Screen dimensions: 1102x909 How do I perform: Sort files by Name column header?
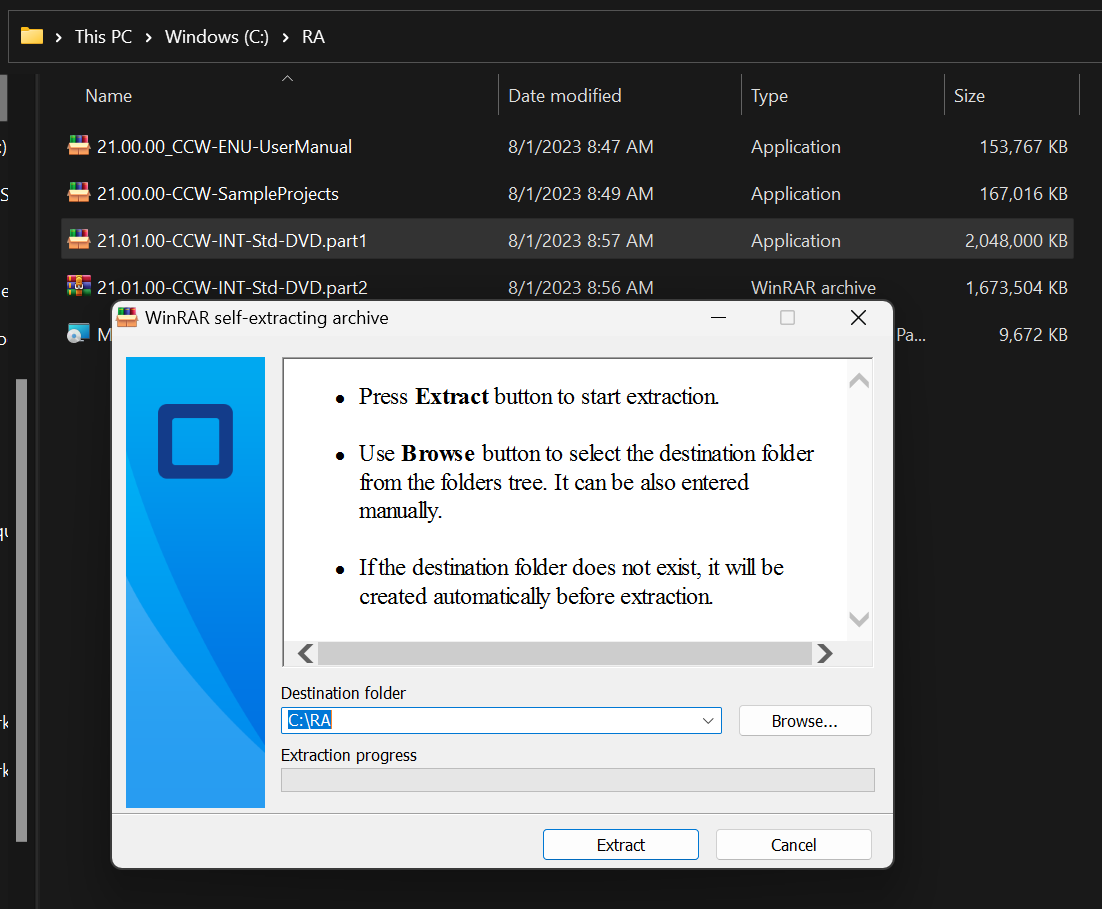[x=108, y=96]
